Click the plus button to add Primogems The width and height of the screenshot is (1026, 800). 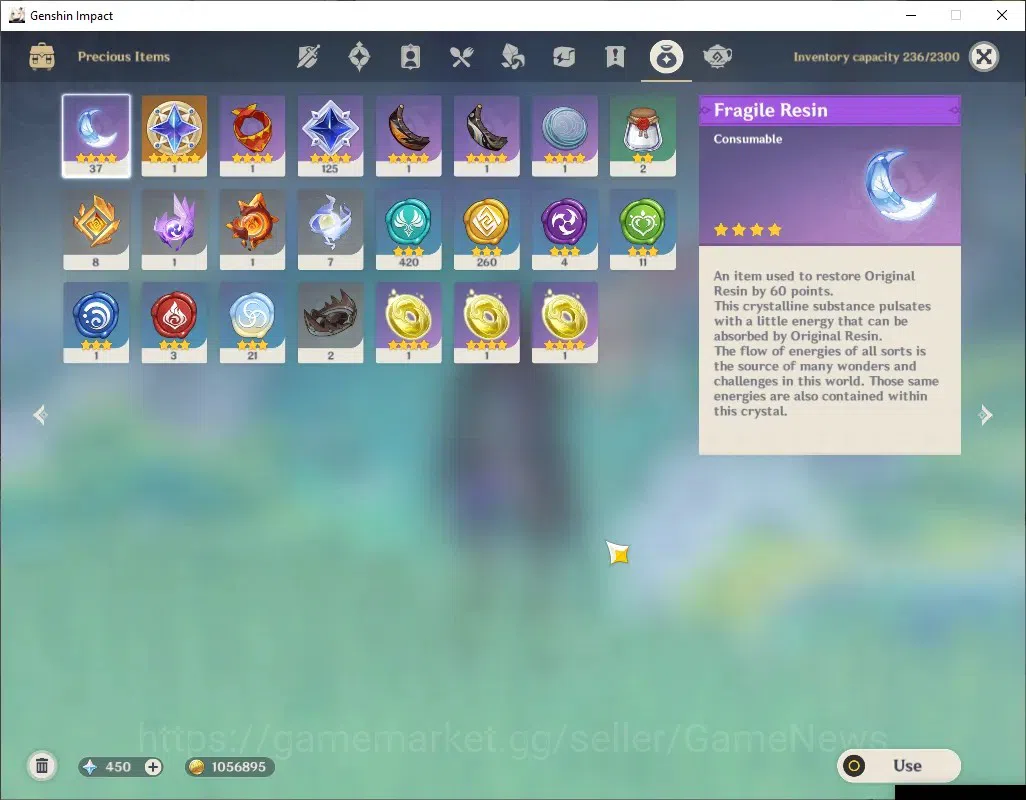(153, 767)
